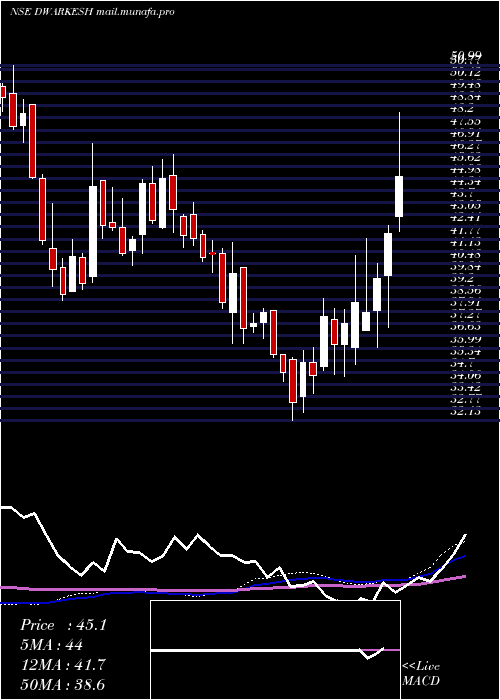
Task: Click the 5MA : 44 value
Action: (x=52, y=645)
